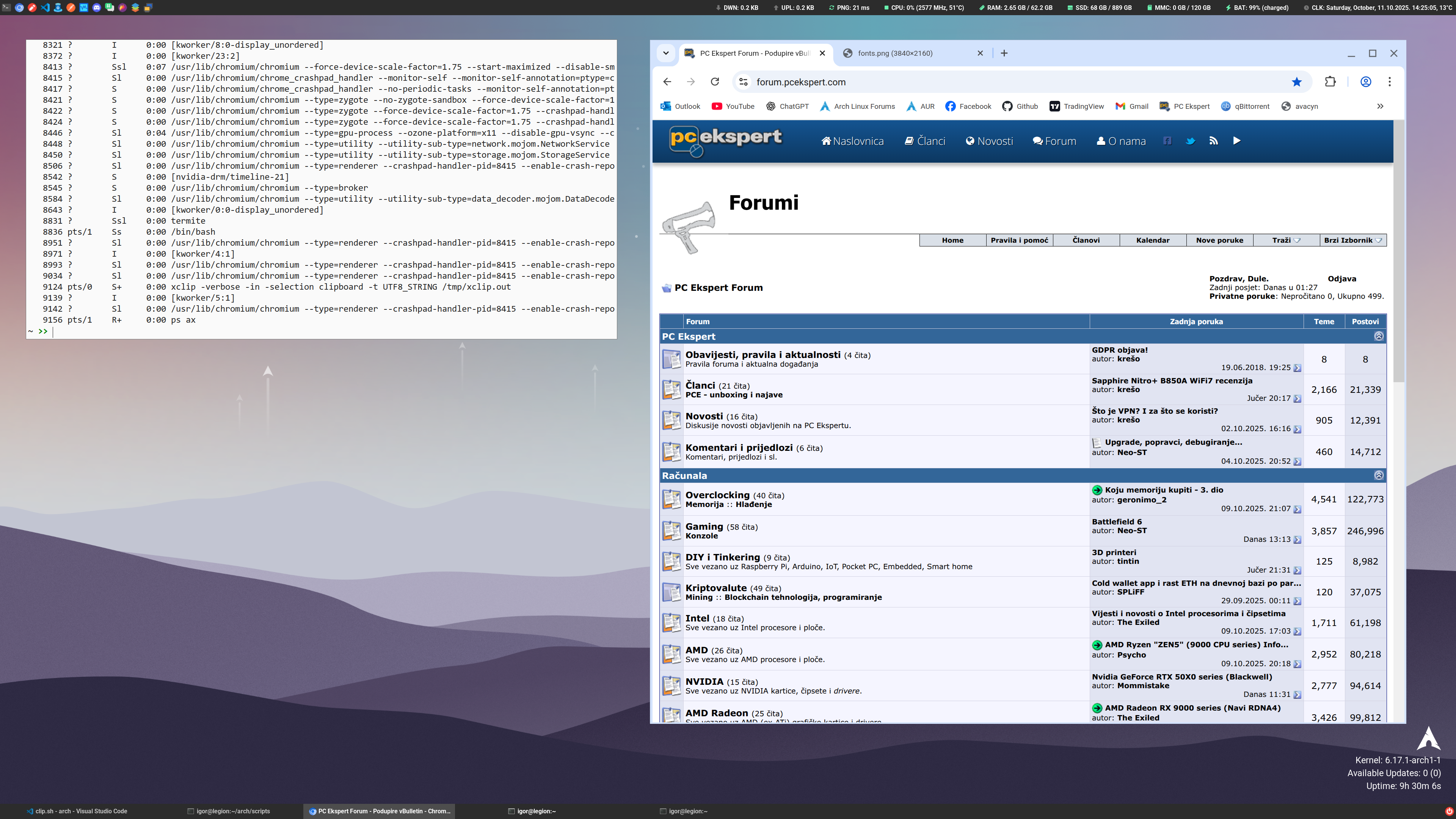Viewport: 1456px width, 819px height.
Task: Open the Chromium extensions puzzle icon
Action: [1330, 82]
